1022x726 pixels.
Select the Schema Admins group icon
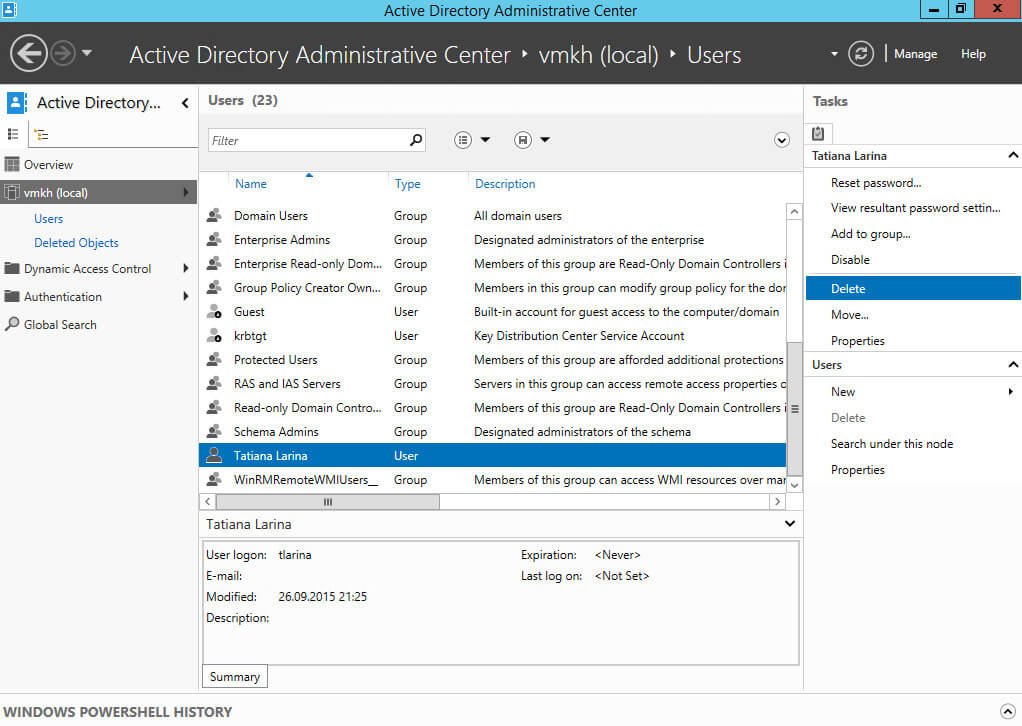pyautogui.click(x=214, y=431)
